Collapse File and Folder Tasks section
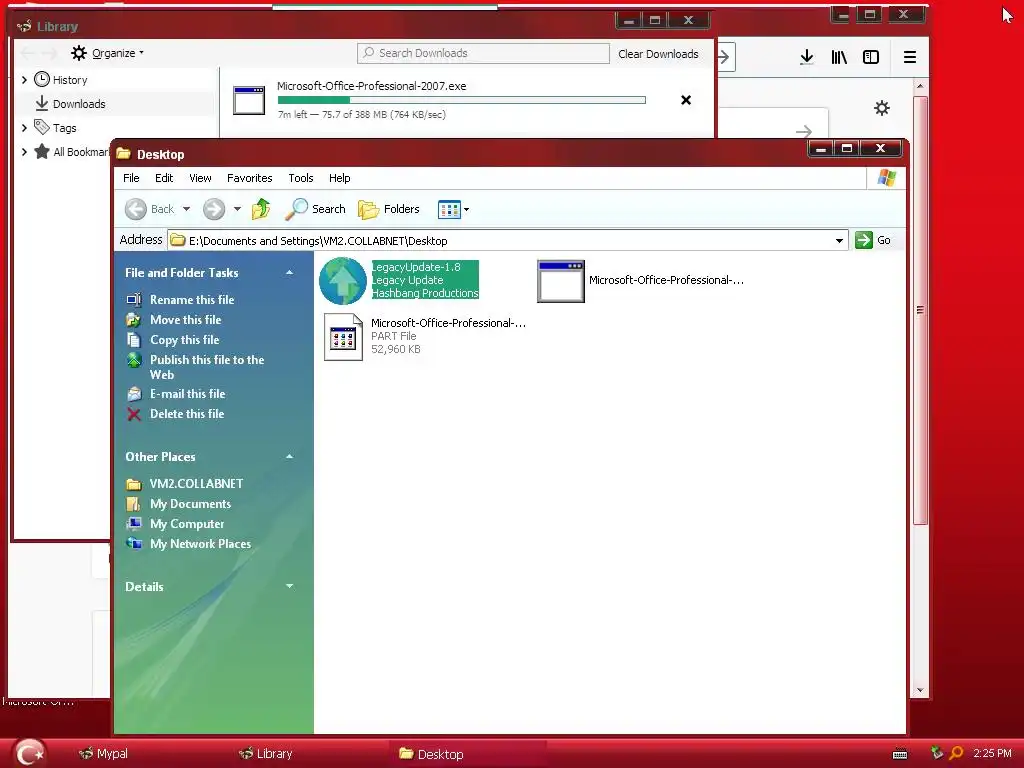The width and height of the screenshot is (1024, 768). tap(289, 273)
